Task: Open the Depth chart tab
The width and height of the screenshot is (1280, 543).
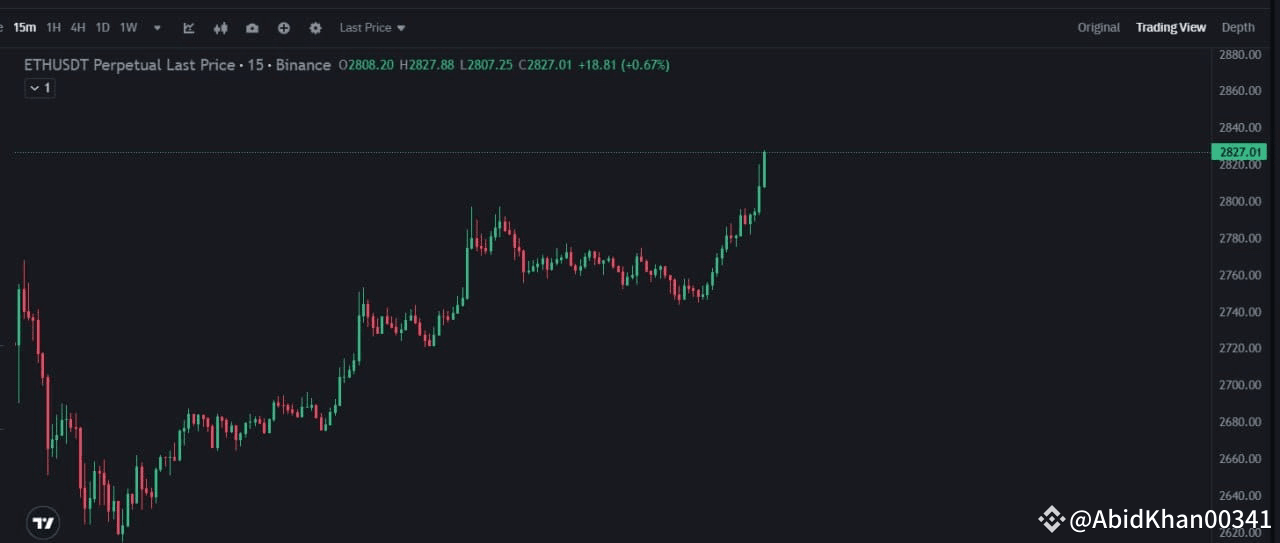Action: 1238,28
